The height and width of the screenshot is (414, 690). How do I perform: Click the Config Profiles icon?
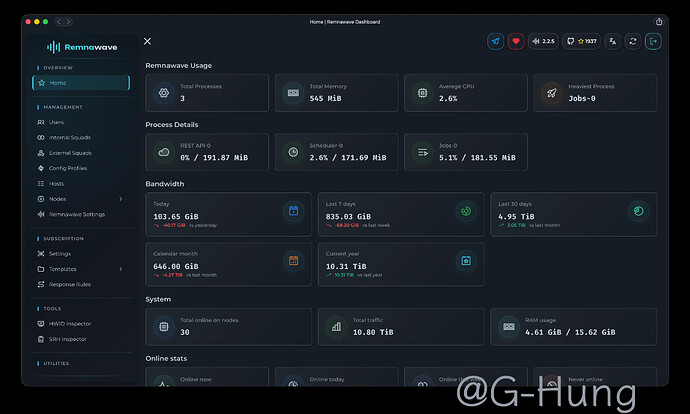(41, 168)
